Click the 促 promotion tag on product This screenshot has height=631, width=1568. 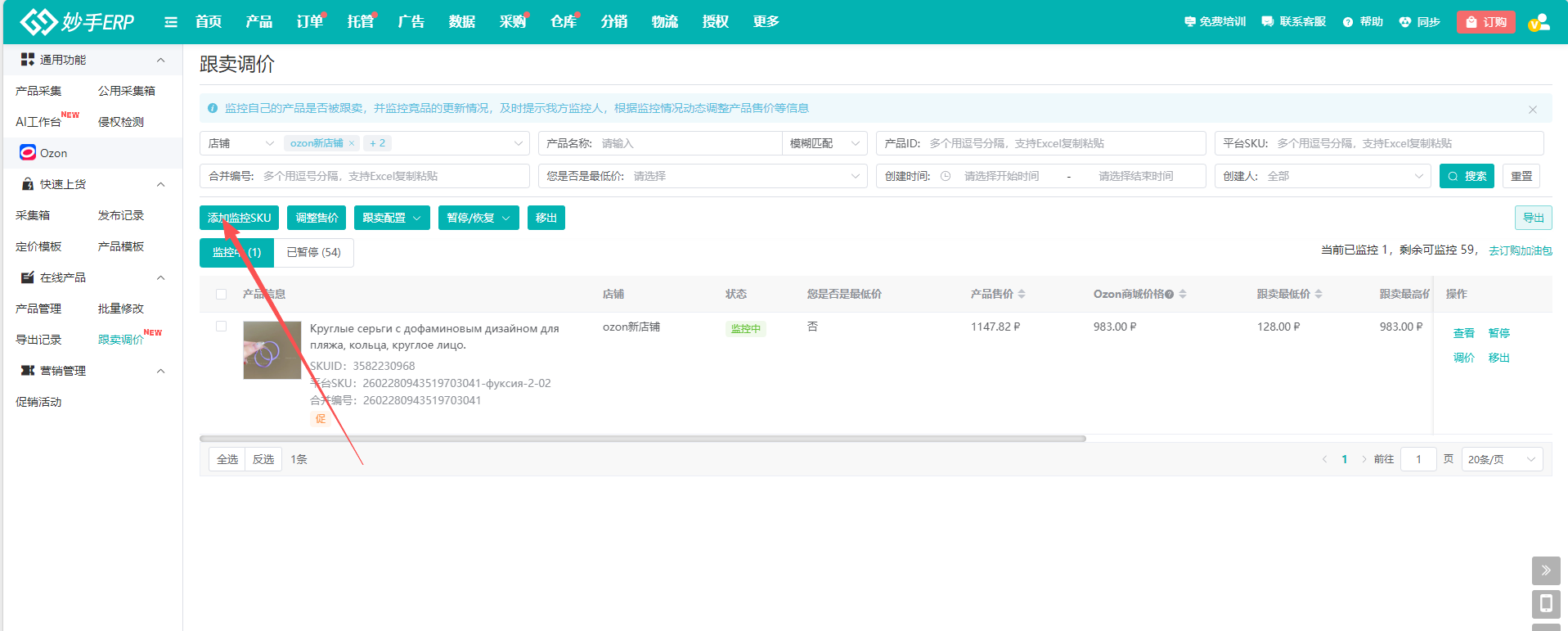pyautogui.click(x=320, y=418)
